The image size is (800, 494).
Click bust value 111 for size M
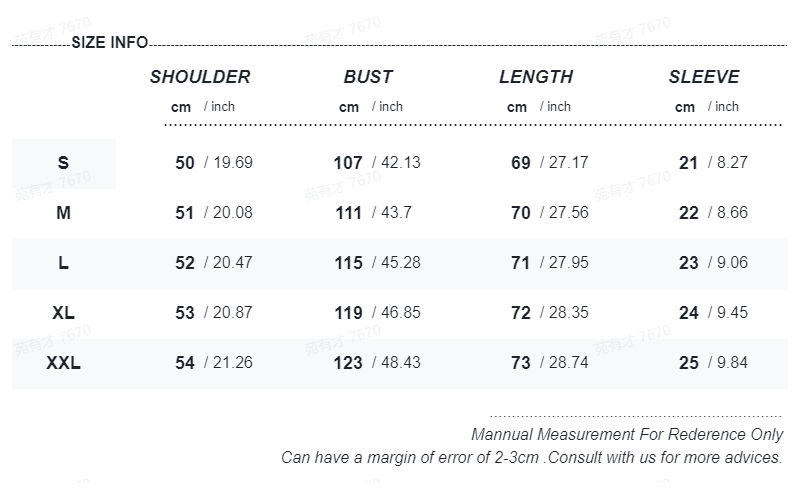pyautogui.click(x=348, y=213)
